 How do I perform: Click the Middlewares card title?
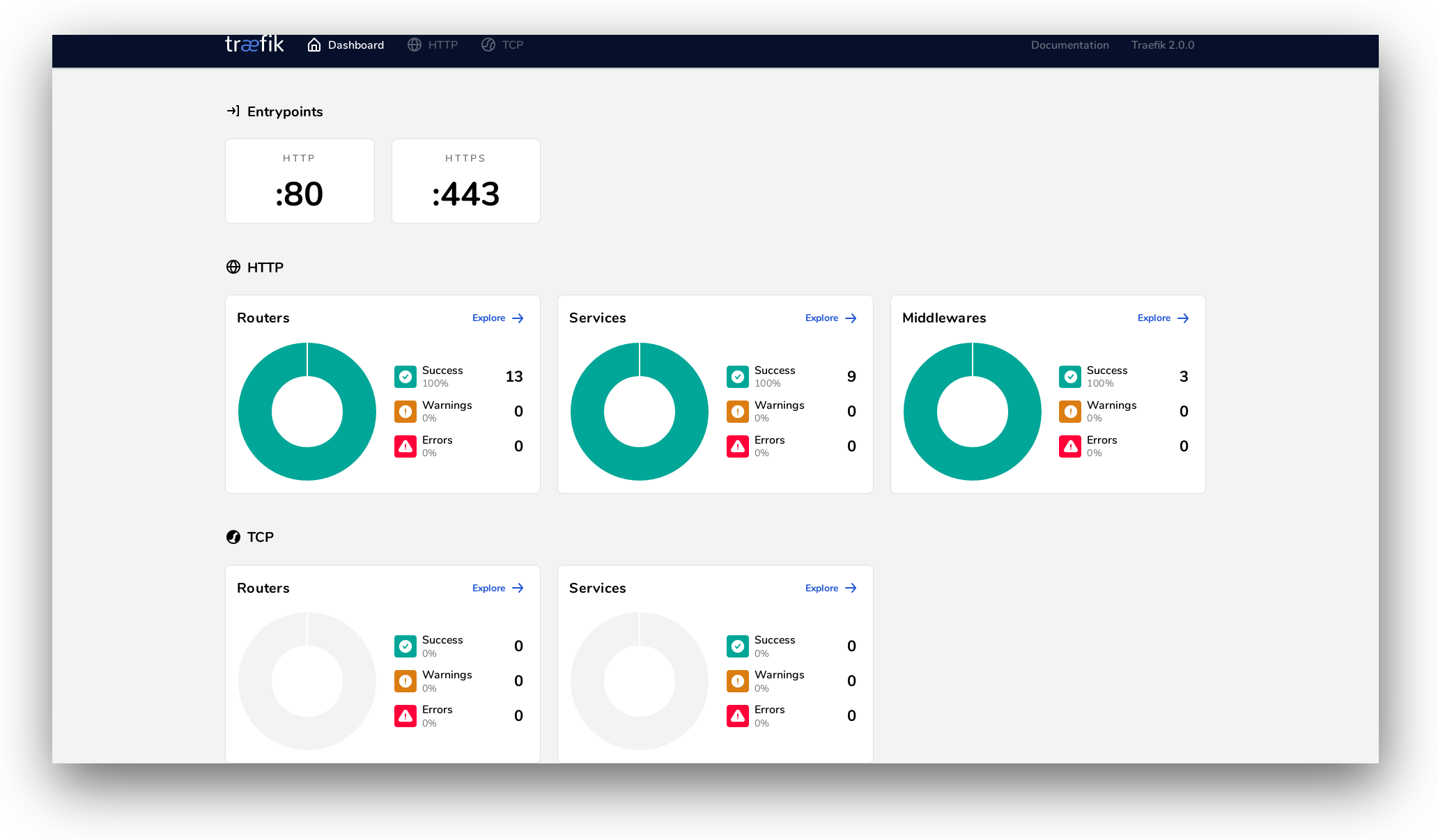[944, 318]
